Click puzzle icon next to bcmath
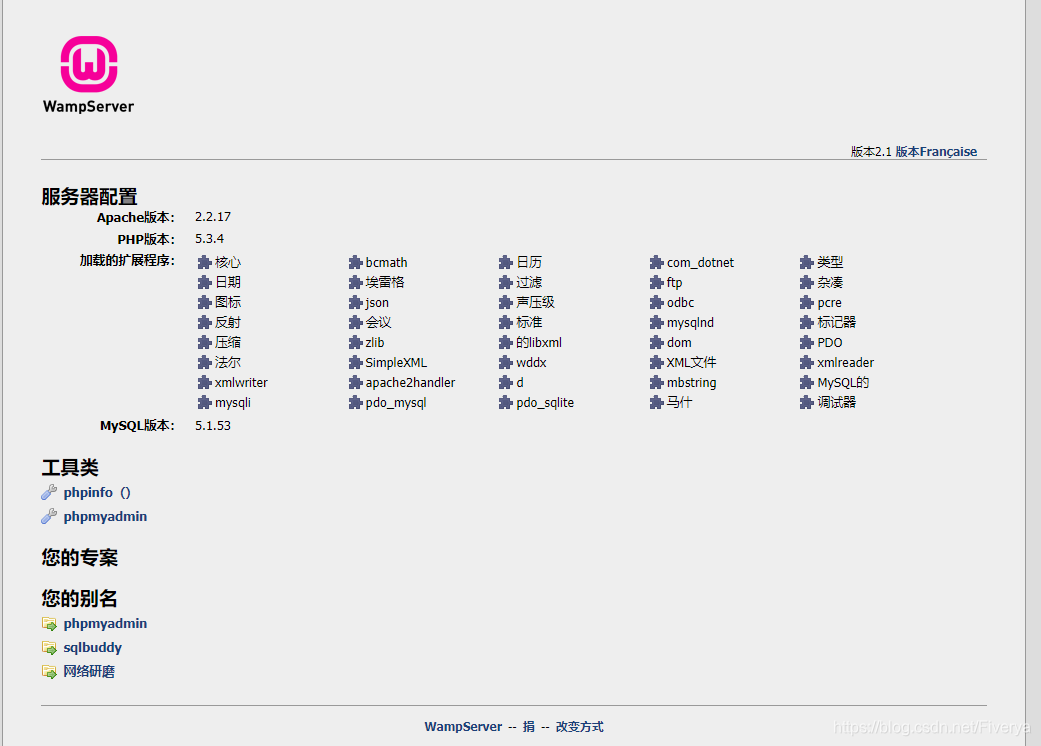Viewport: 1041px width, 746px height. 355,262
